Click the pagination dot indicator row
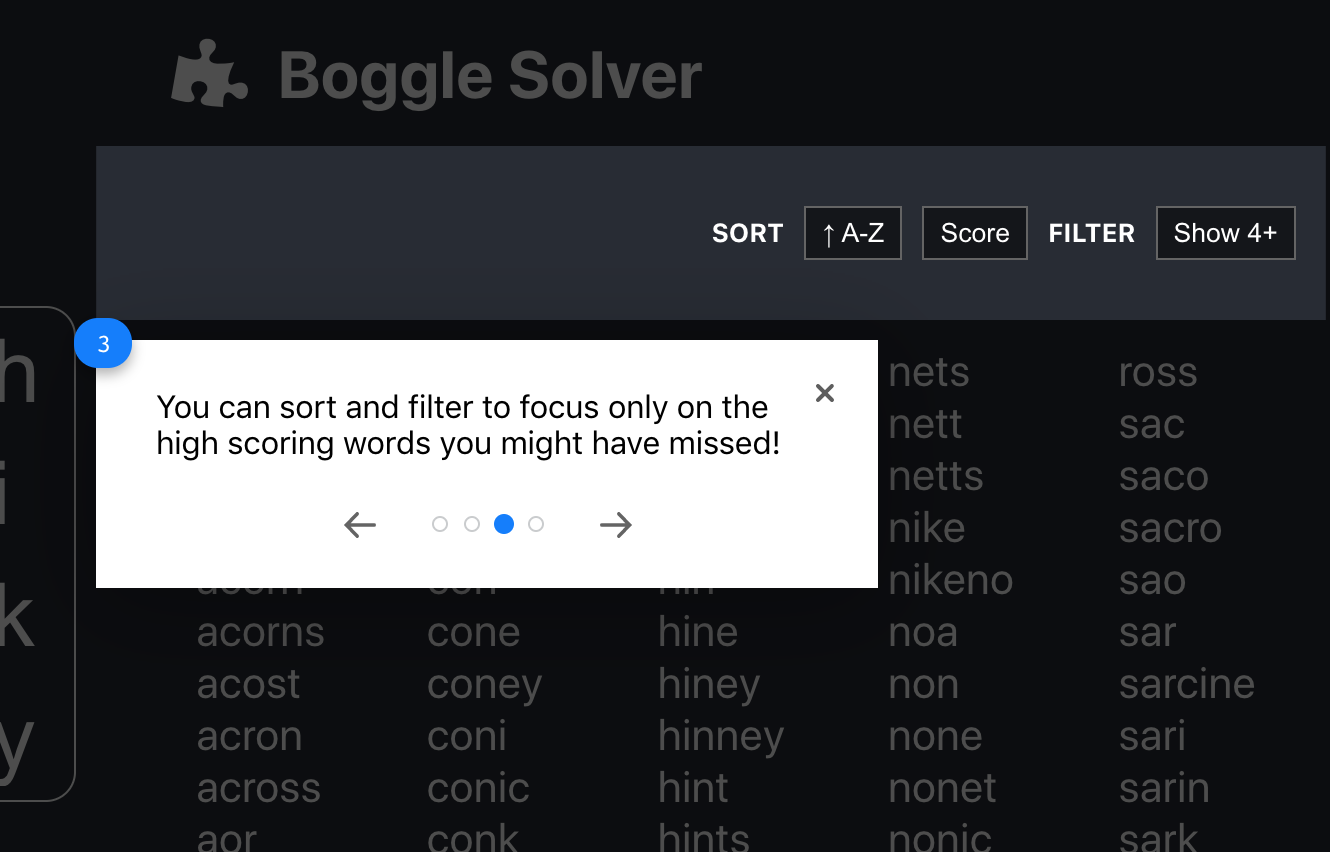 tap(488, 523)
